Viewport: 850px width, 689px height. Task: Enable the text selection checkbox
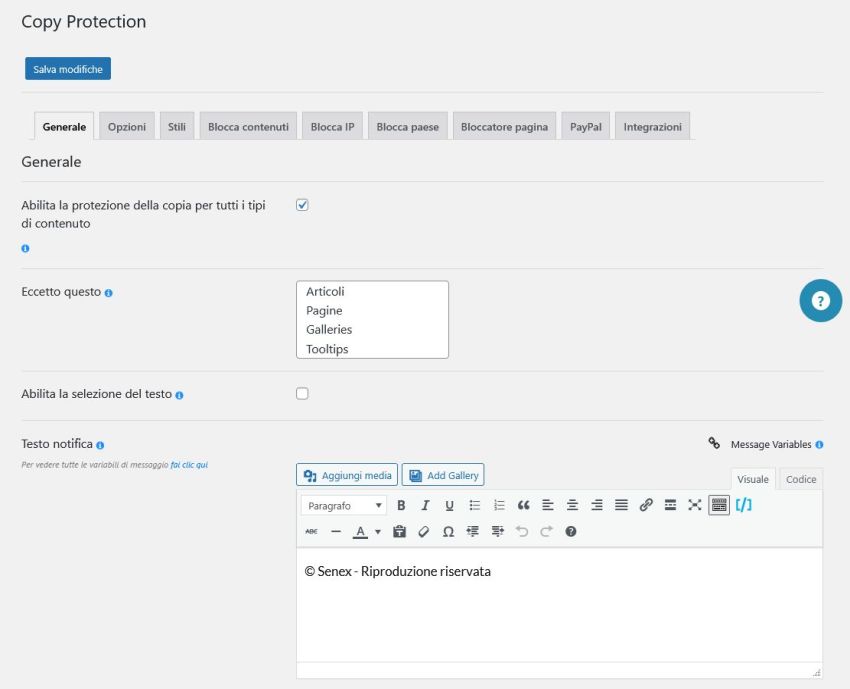click(302, 394)
